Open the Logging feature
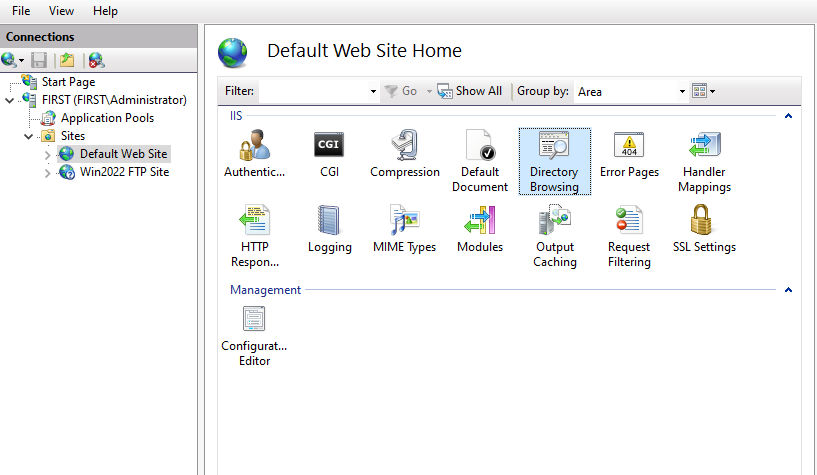This screenshot has height=475, width=817. (329, 229)
